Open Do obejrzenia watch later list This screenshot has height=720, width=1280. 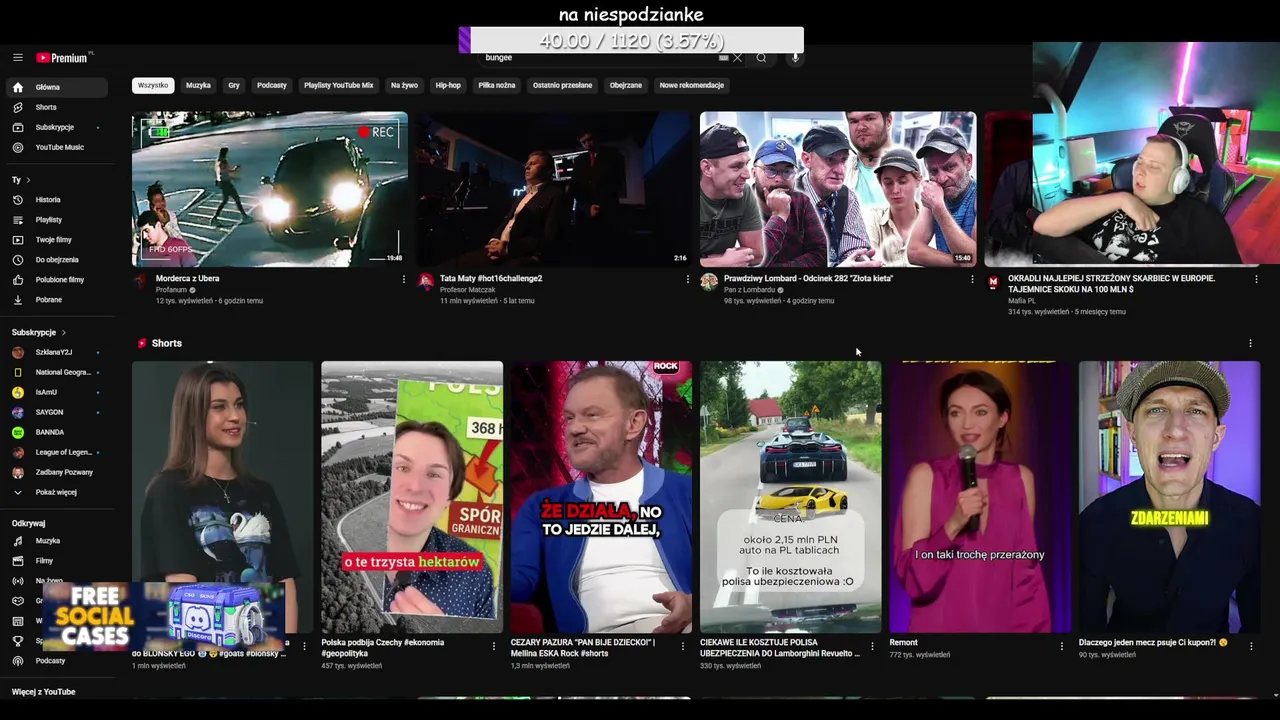56,260
